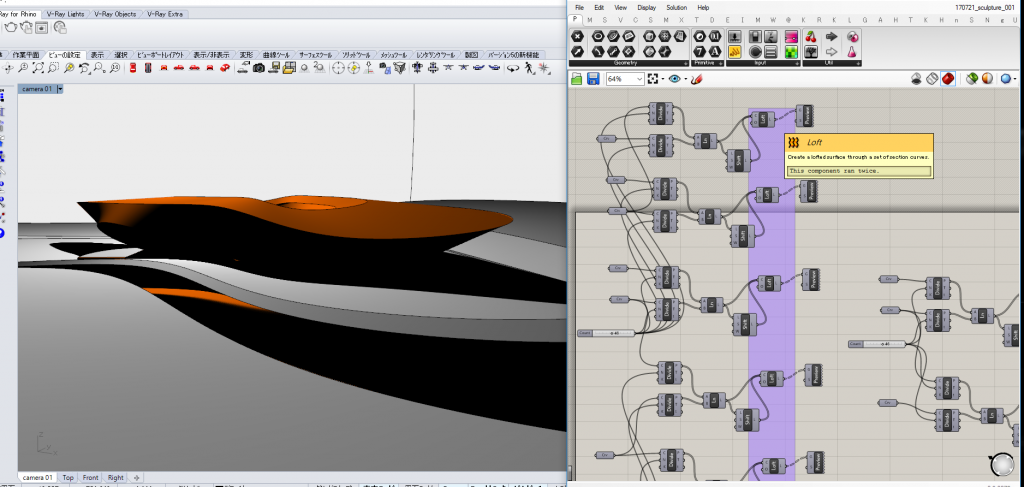This screenshot has width=1024, height=487.
Task: Click the sketch tool icon on the canvas toolbar
Action: [698, 79]
